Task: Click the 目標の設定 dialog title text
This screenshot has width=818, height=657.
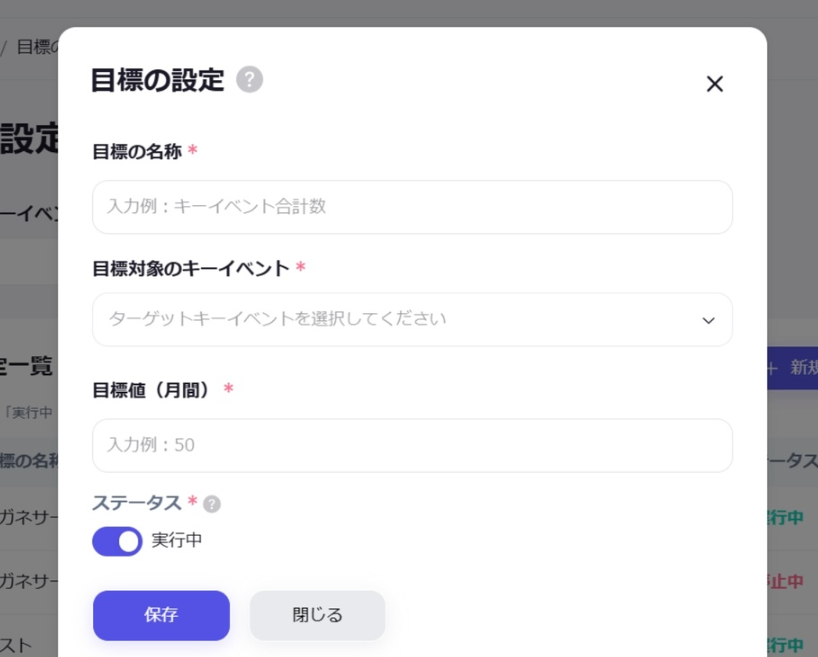Action: (157, 80)
